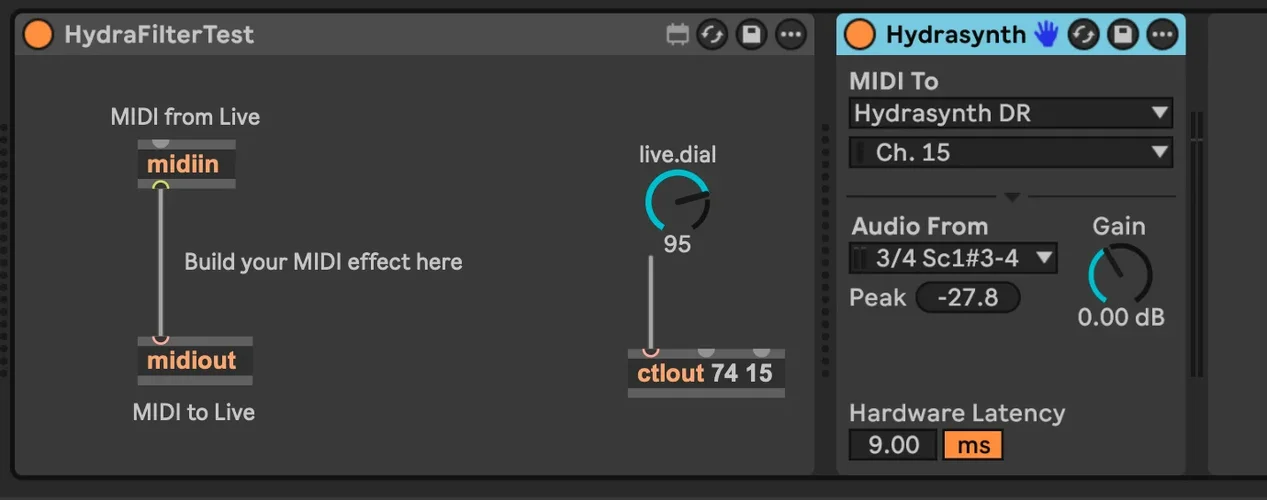Click the Peak value -27.8 display
The height and width of the screenshot is (500, 1267).
pyautogui.click(x=968, y=297)
